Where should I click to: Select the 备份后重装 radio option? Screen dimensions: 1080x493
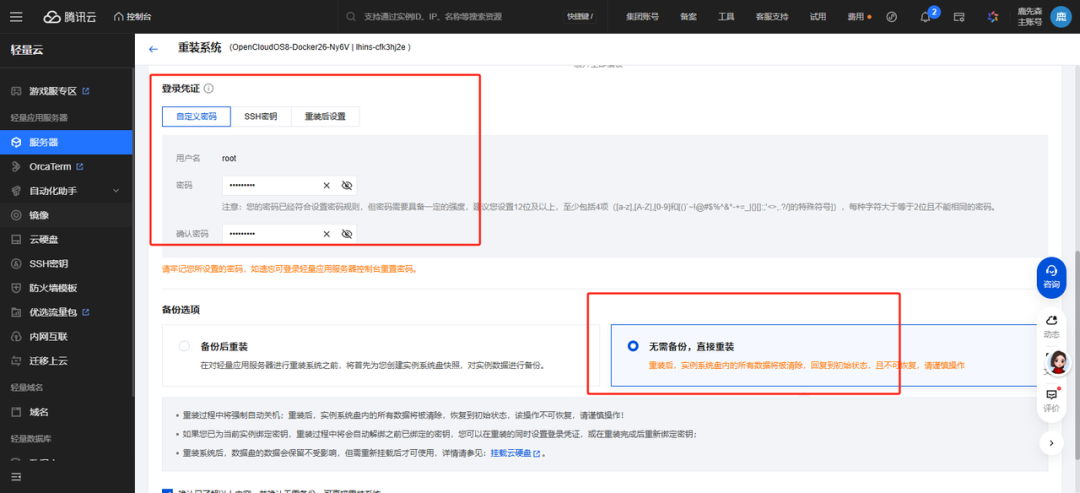(184, 346)
